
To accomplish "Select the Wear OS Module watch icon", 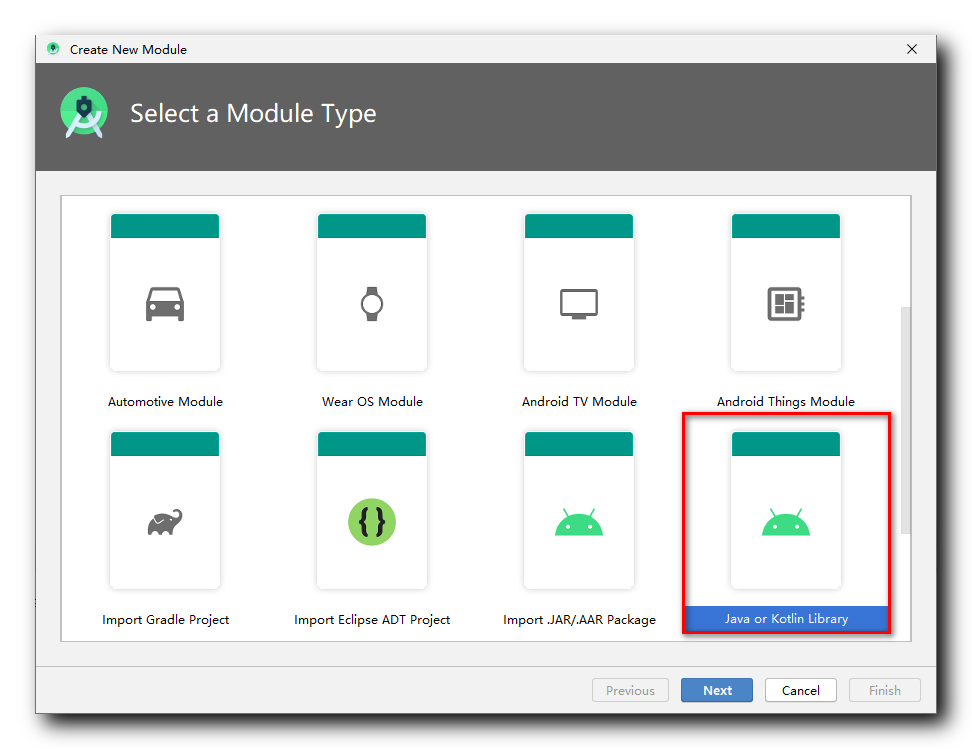I will coord(372,304).
